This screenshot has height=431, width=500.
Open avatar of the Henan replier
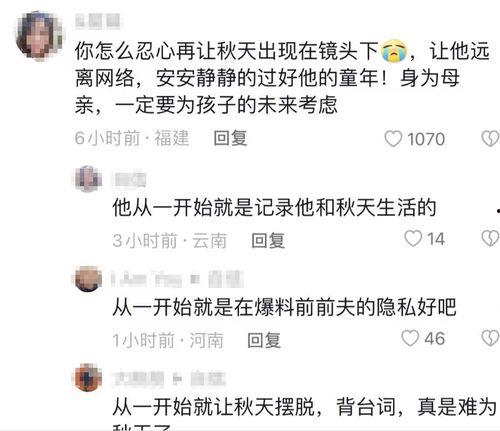pos(88,279)
